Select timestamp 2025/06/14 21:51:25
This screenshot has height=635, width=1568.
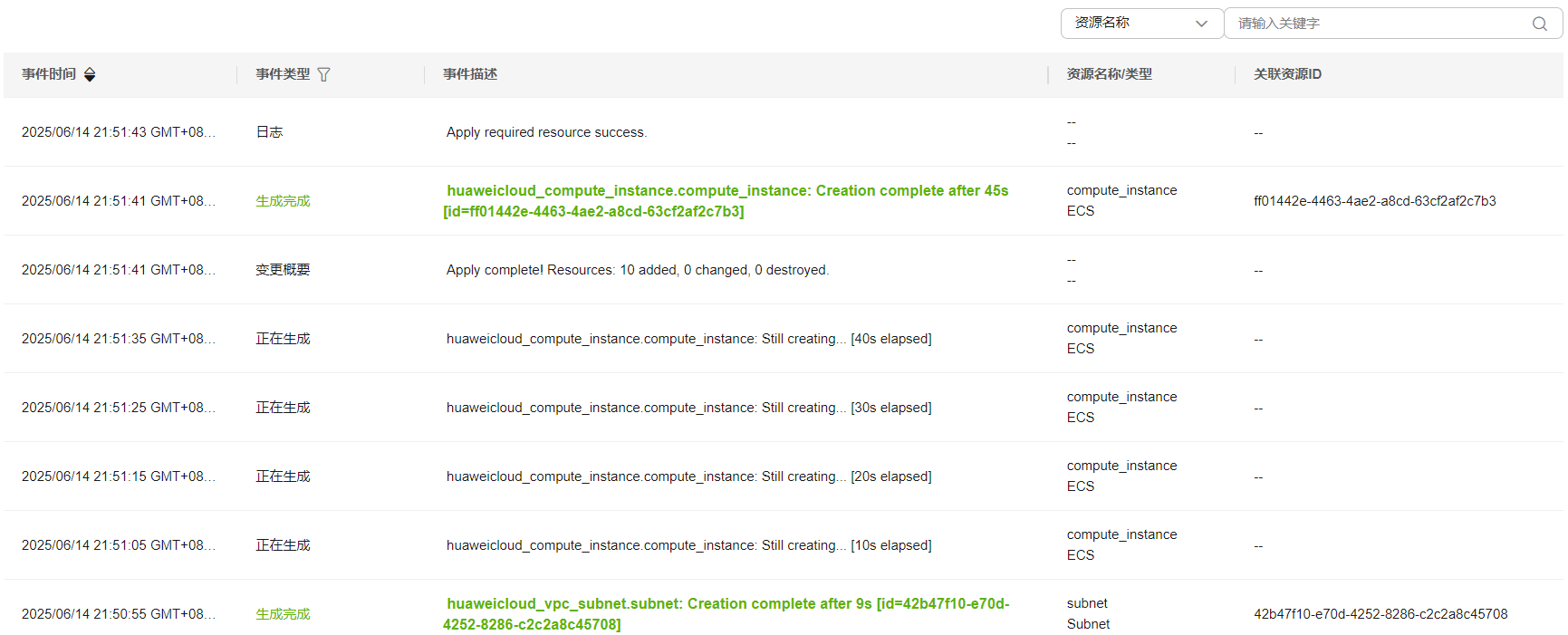point(119,408)
